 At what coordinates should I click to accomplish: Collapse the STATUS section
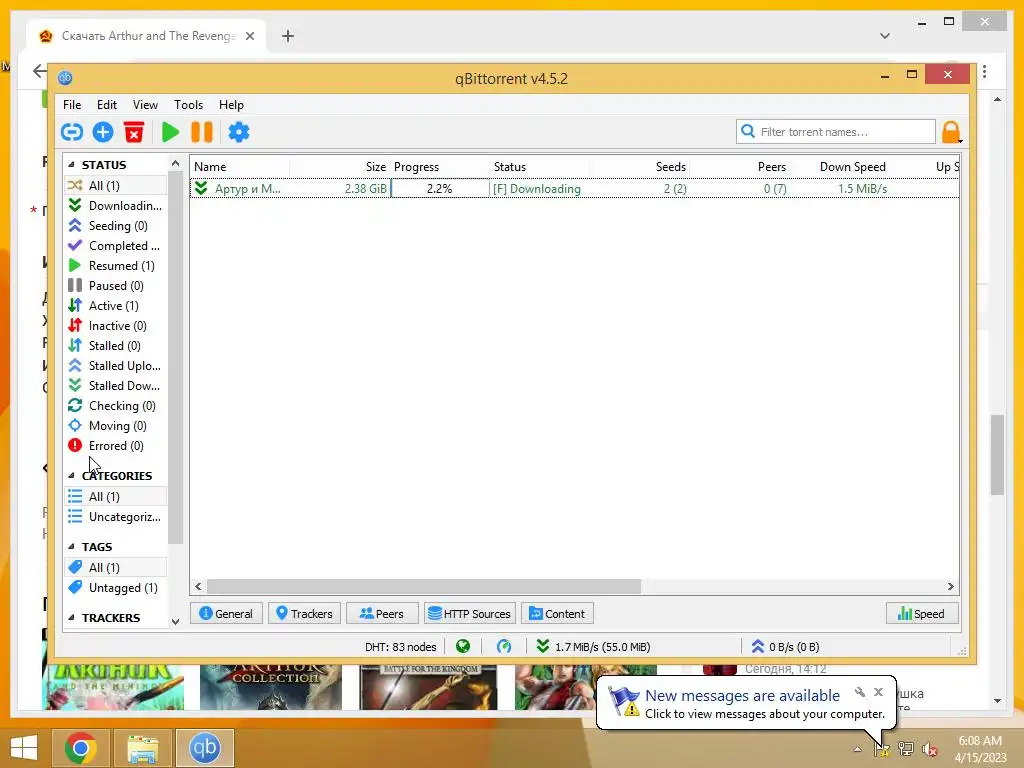point(71,165)
